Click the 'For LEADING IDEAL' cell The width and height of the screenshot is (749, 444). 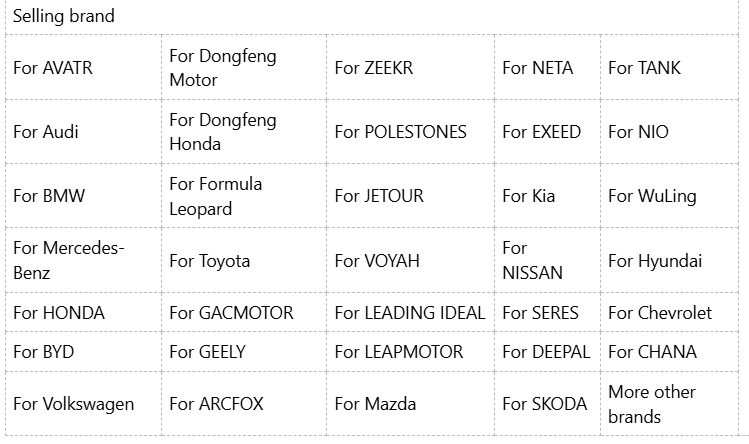pyautogui.click(x=410, y=313)
